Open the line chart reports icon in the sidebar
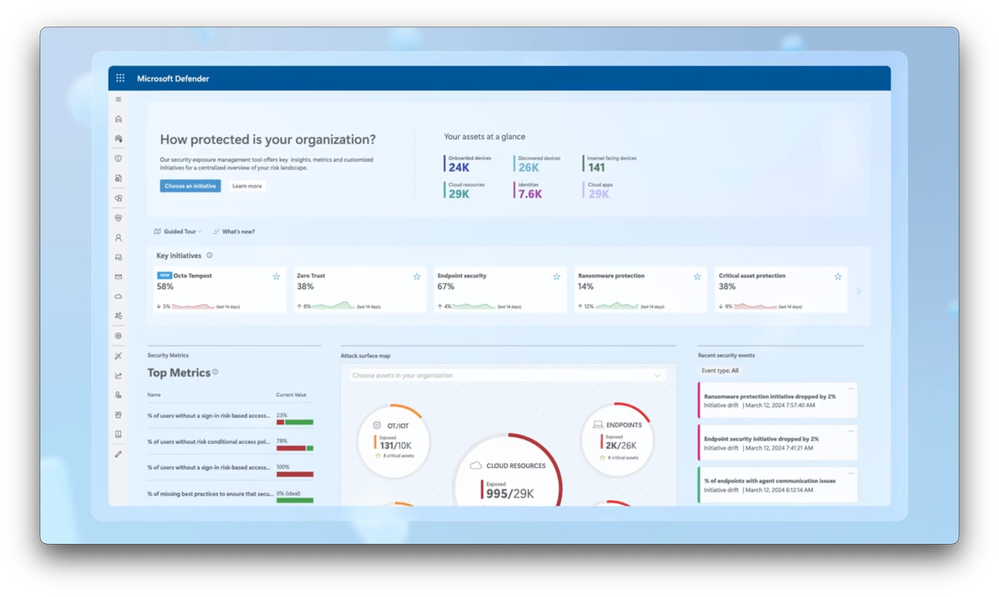 (119, 376)
